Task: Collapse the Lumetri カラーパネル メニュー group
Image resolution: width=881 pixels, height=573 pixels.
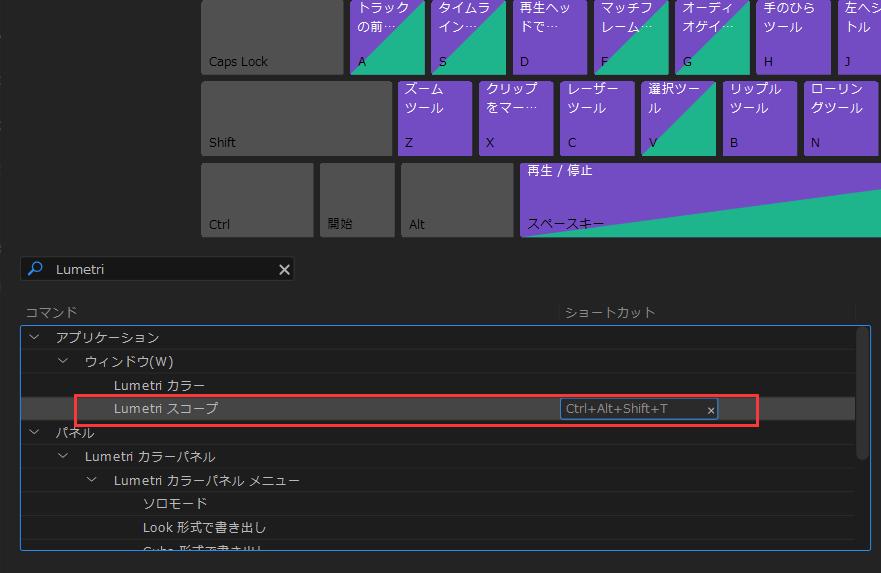Action: (92, 481)
